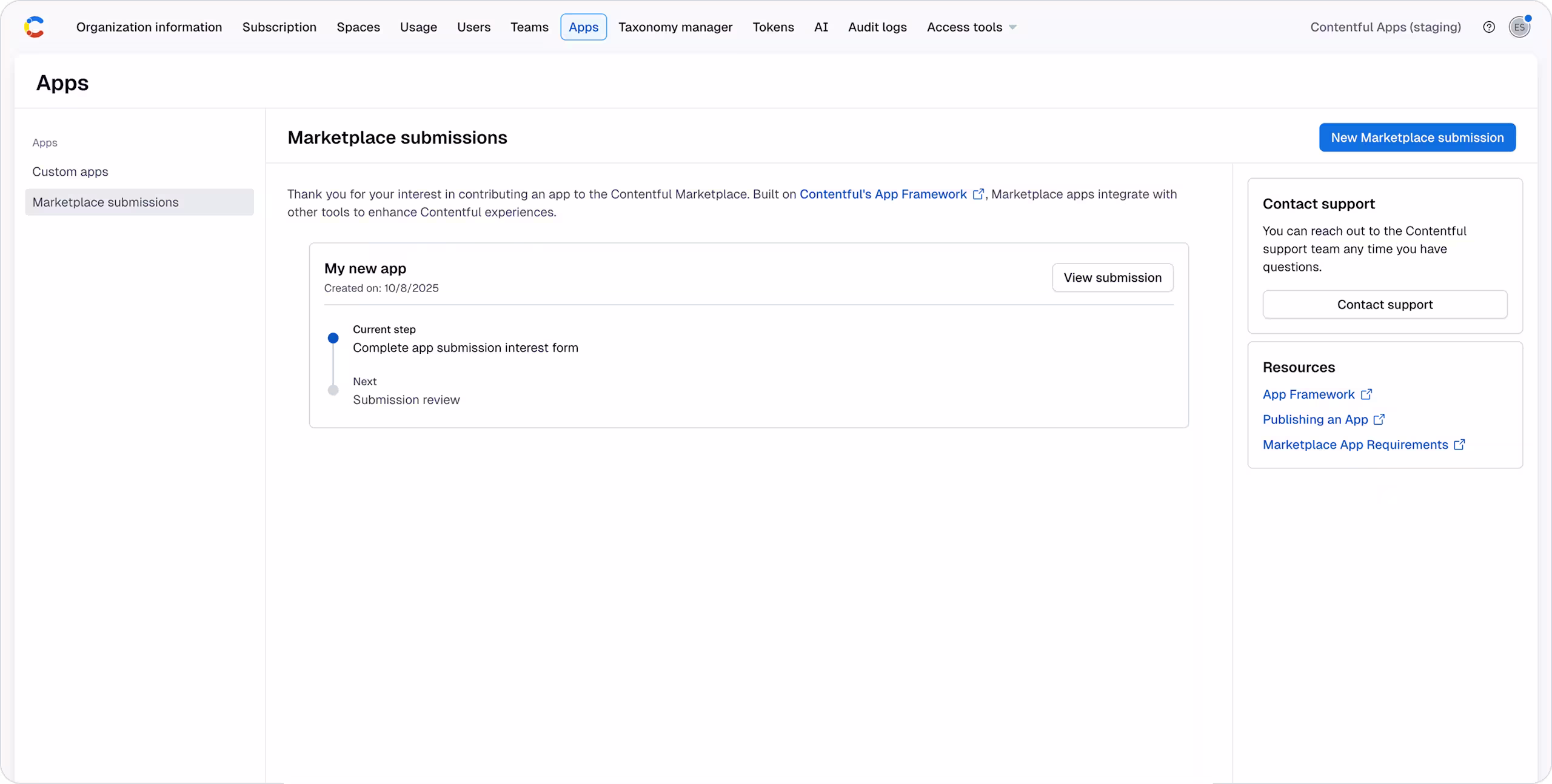
Task: Click the Submission review step text
Action: [x=406, y=400]
